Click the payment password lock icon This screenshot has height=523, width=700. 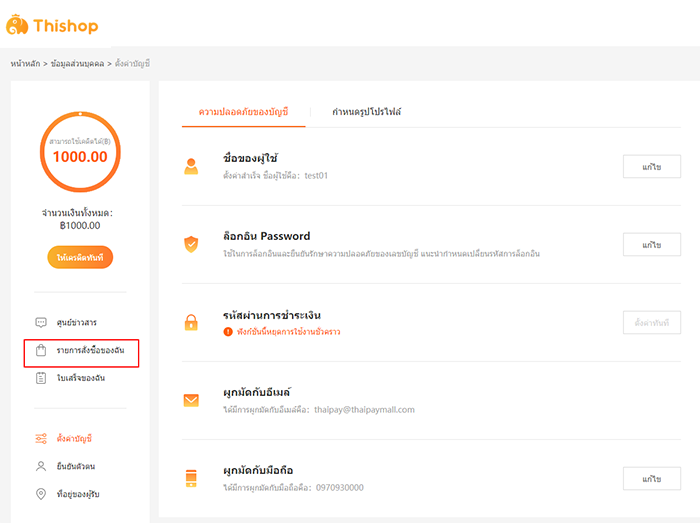(x=191, y=322)
